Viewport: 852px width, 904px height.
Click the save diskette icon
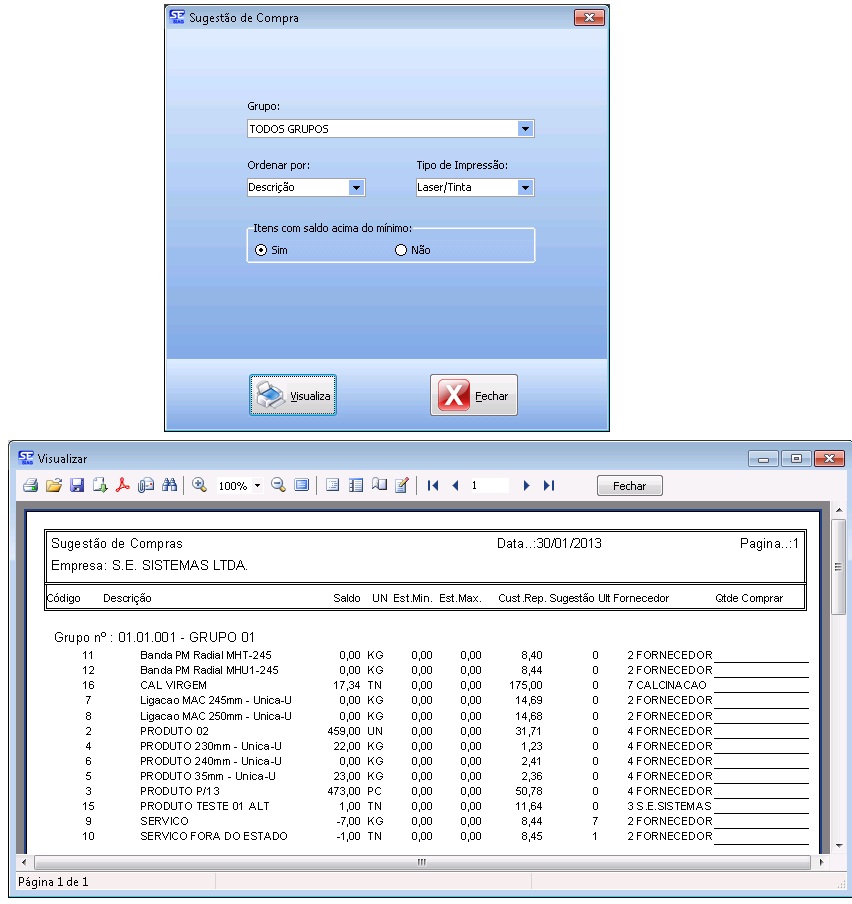point(77,486)
